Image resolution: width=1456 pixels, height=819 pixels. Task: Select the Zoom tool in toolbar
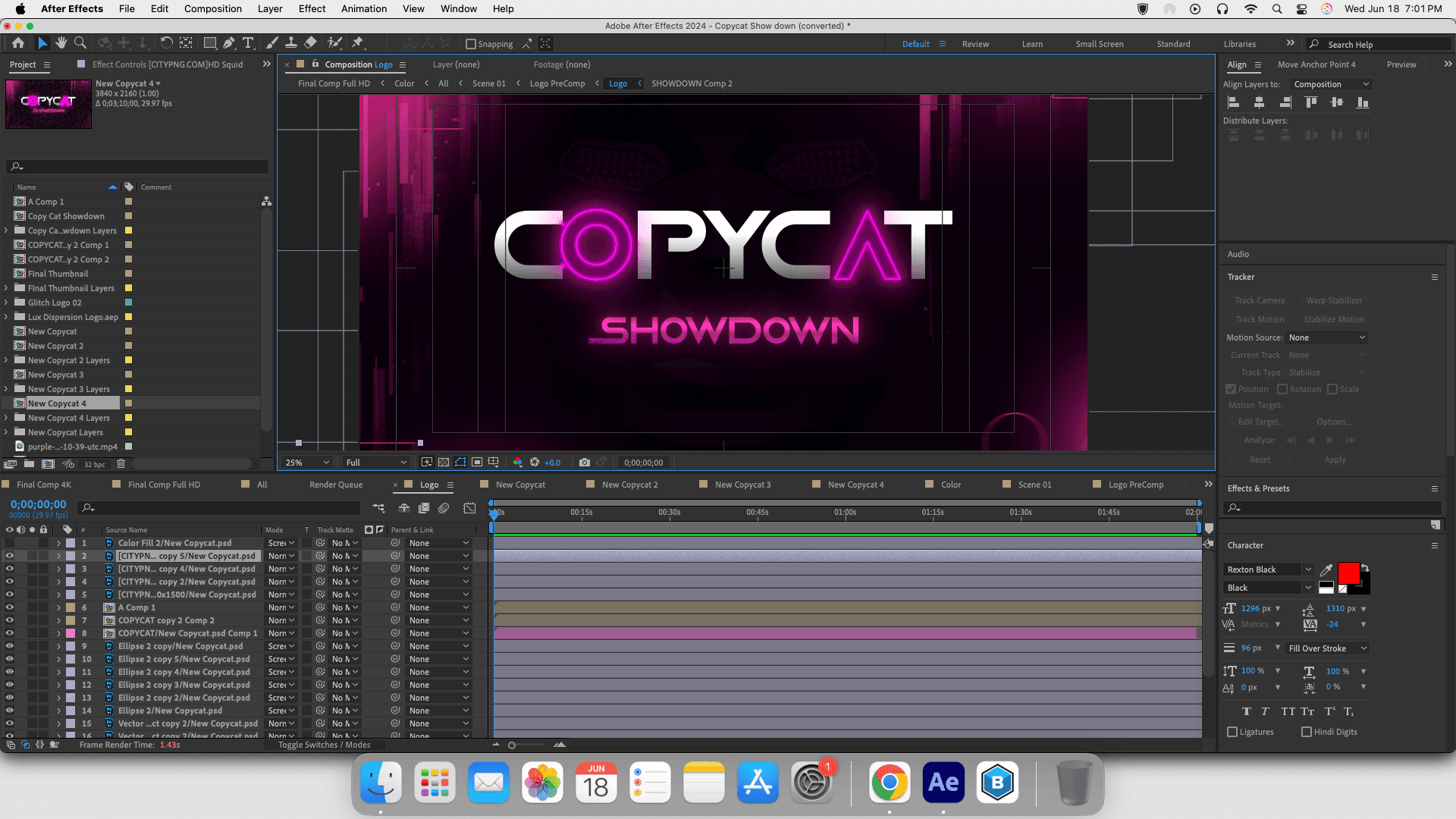coord(80,43)
